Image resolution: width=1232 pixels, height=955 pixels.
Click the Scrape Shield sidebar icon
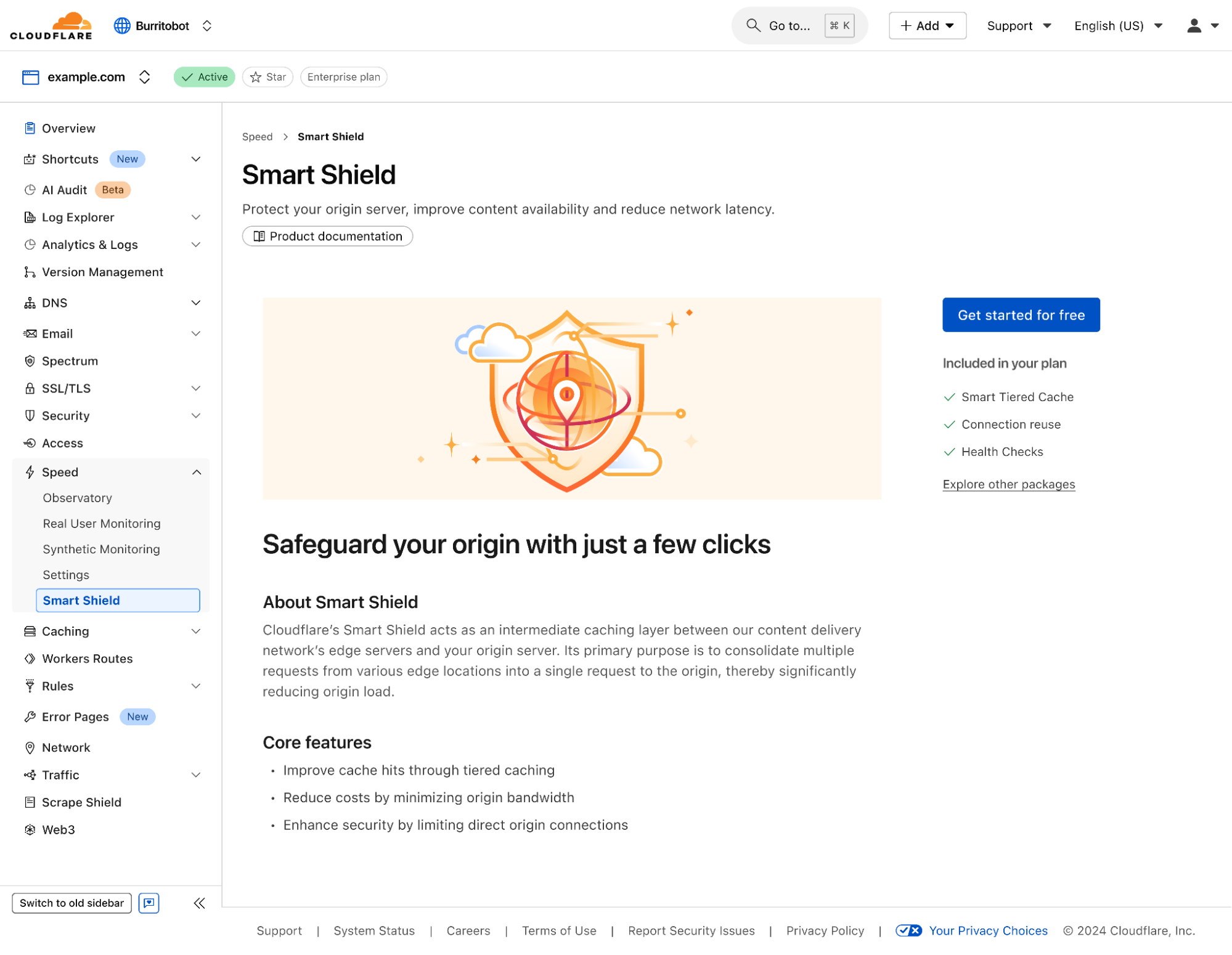(30, 802)
